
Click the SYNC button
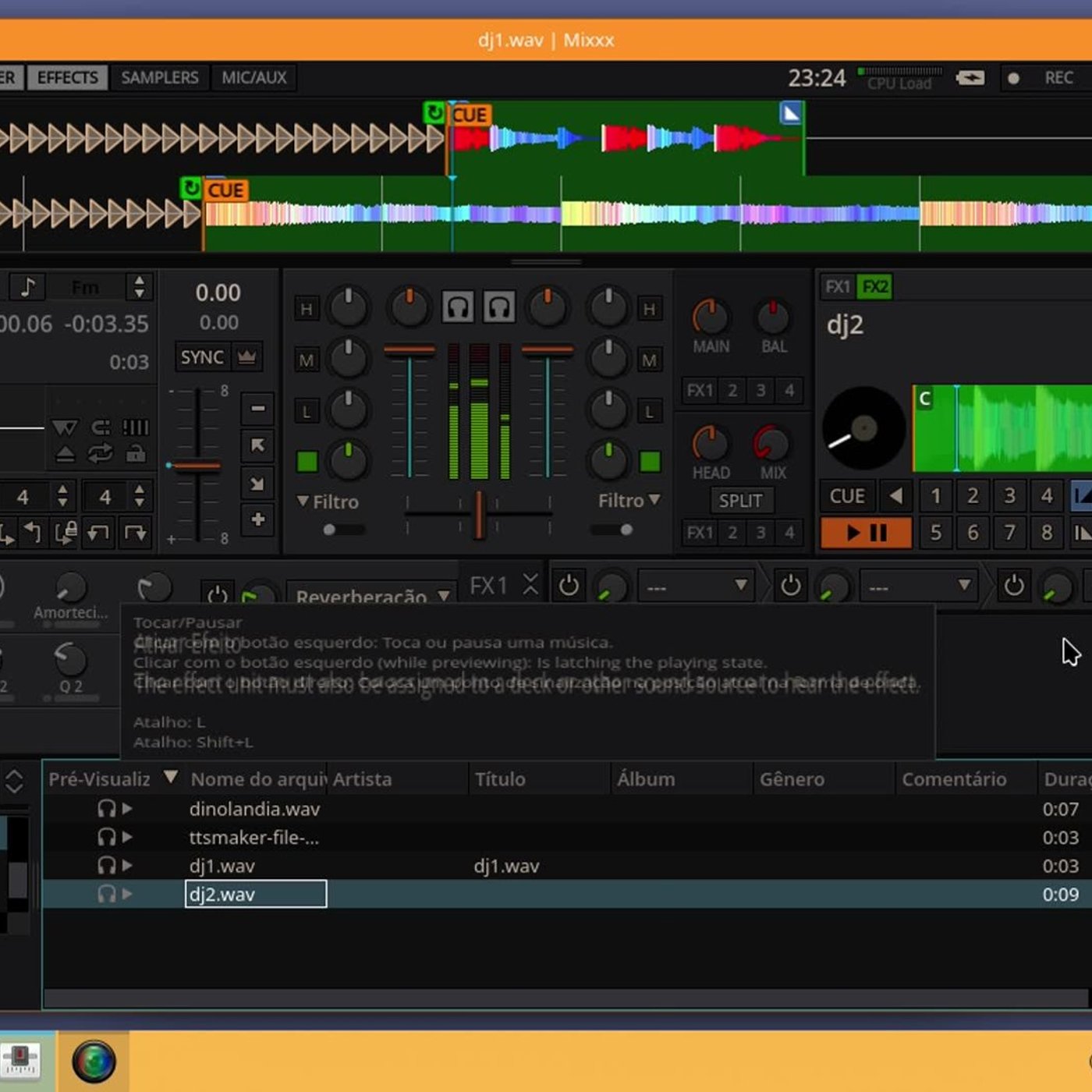pyautogui.click(x=202, y=357)
